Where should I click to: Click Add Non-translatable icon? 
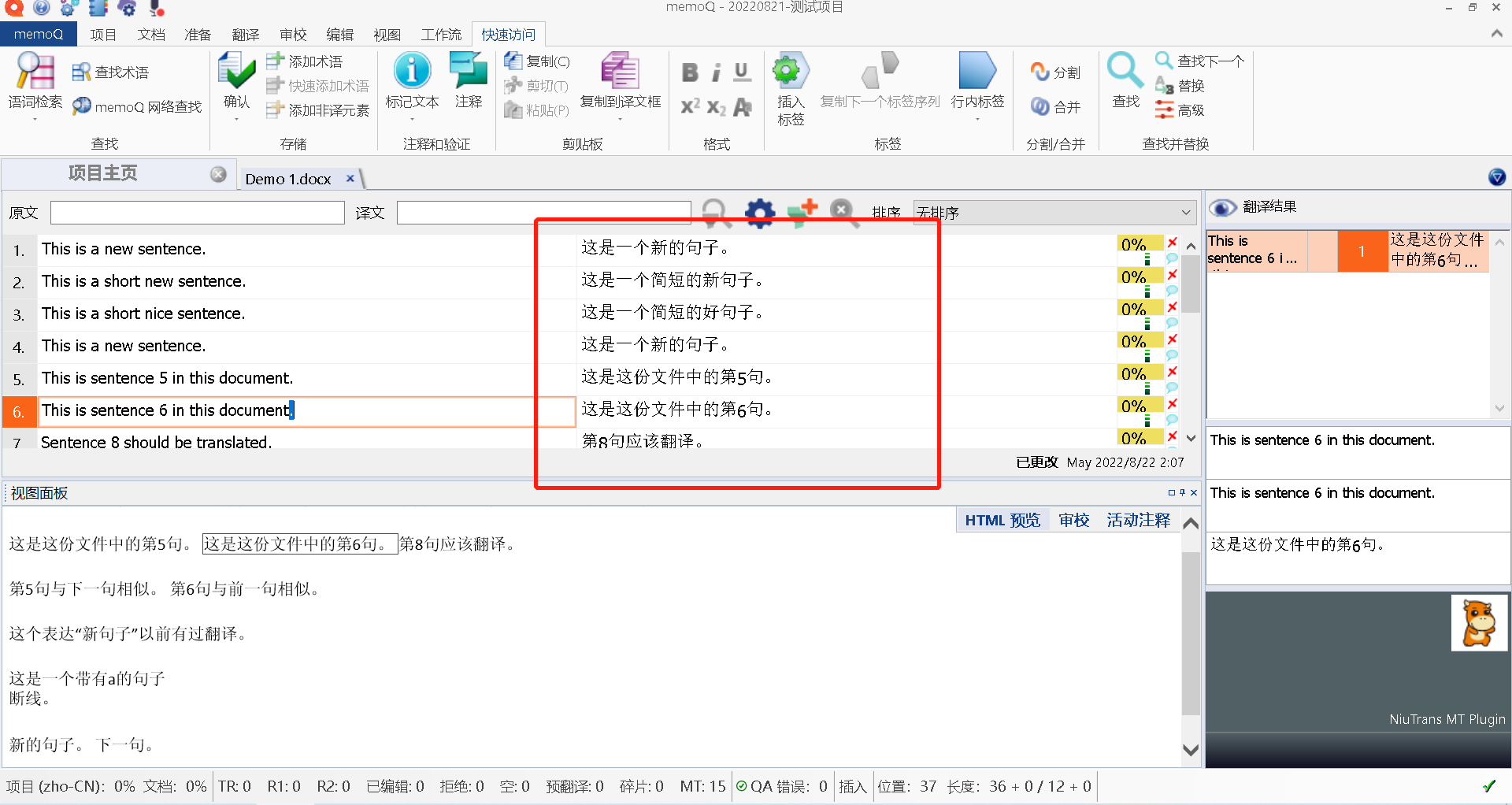275,110
